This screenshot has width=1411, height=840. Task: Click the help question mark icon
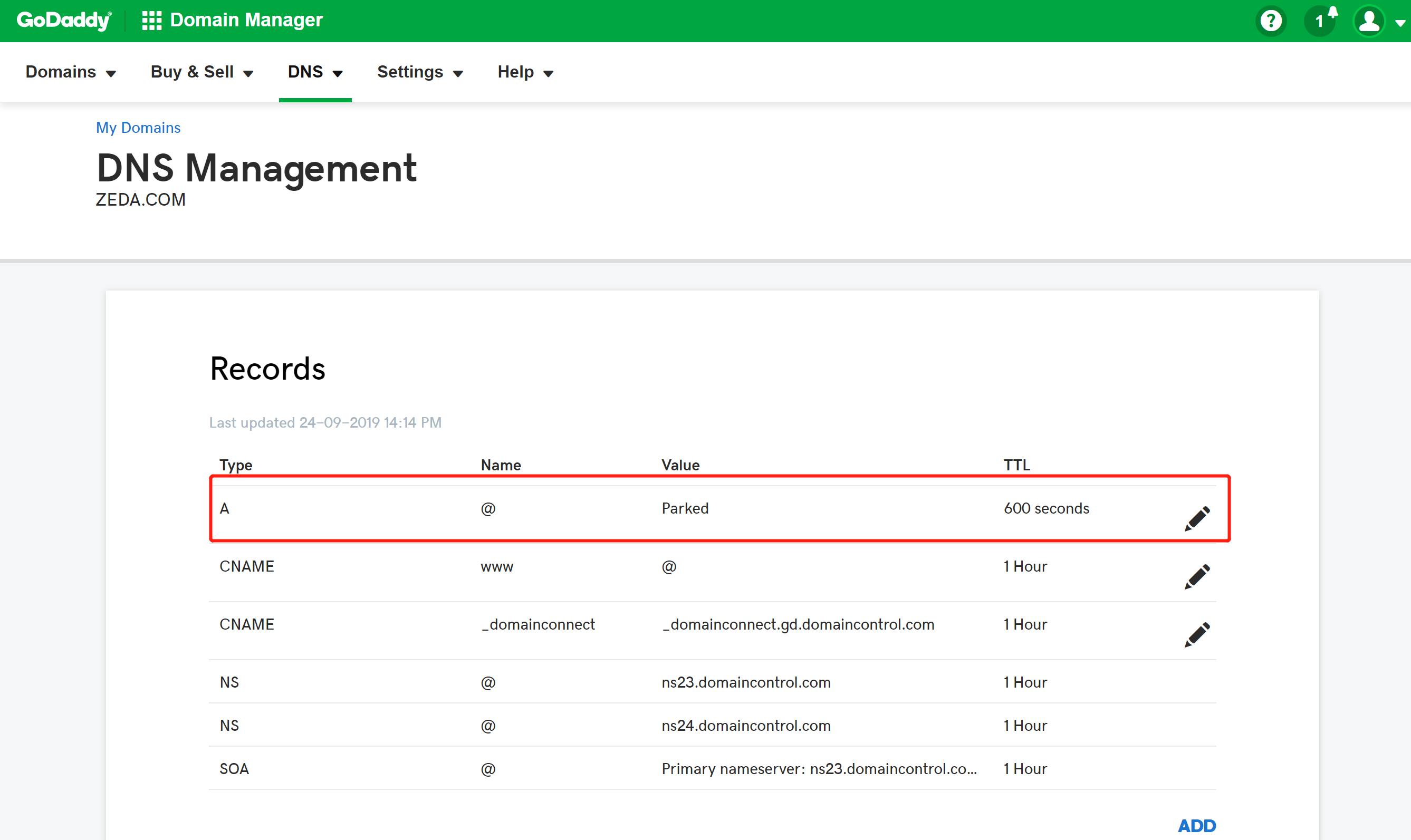pos(1271,21)
